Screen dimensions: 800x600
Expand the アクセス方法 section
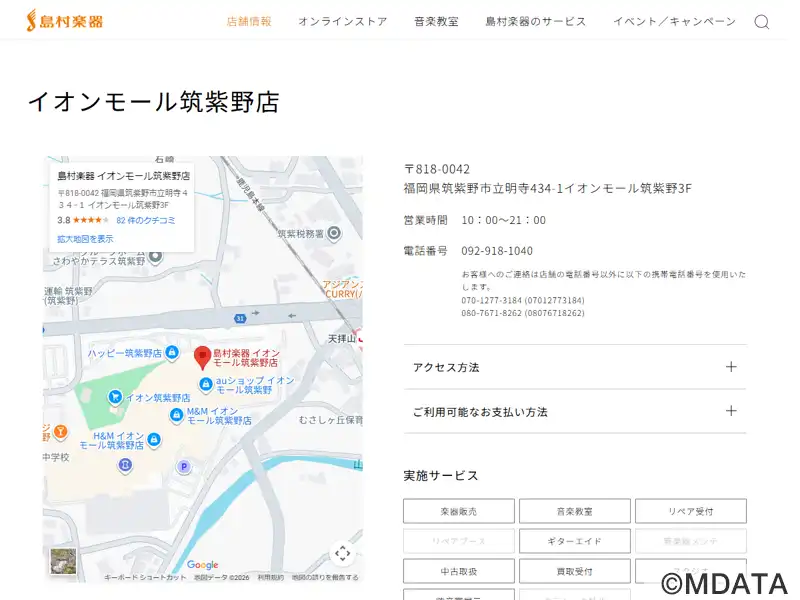[574, 367]
